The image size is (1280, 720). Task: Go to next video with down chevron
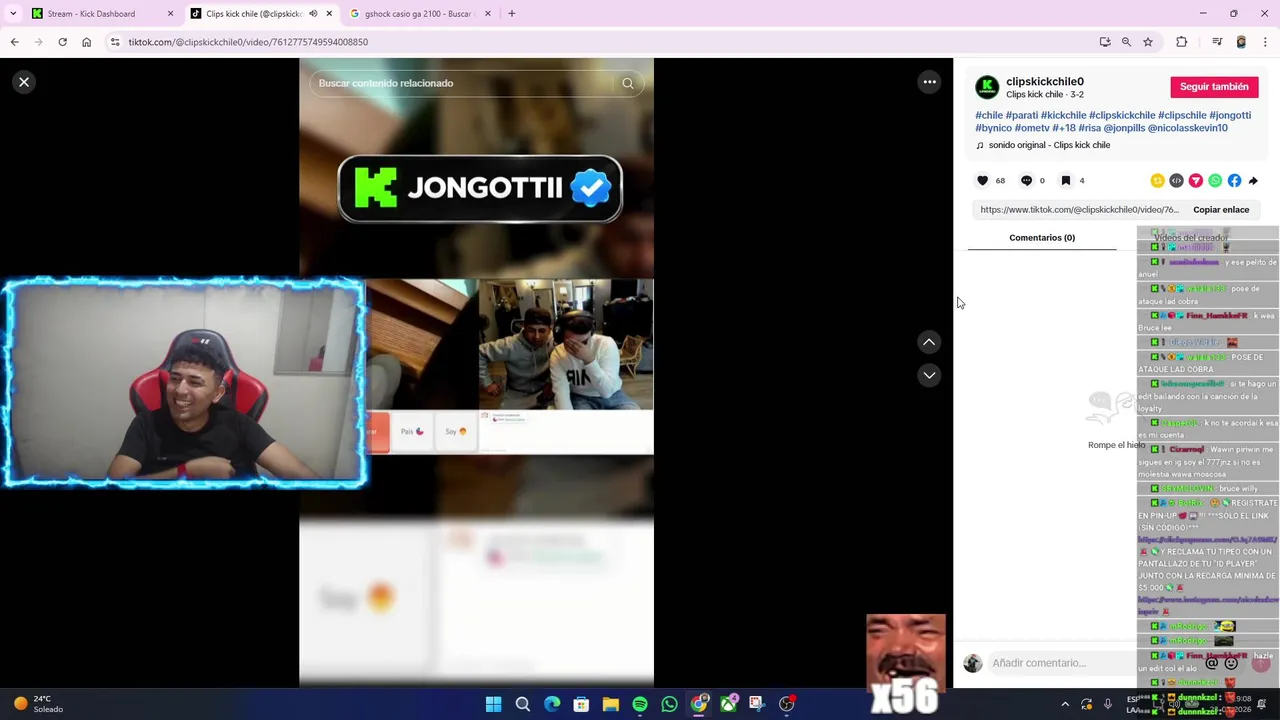pyautogui.click(x=929, y=375)
